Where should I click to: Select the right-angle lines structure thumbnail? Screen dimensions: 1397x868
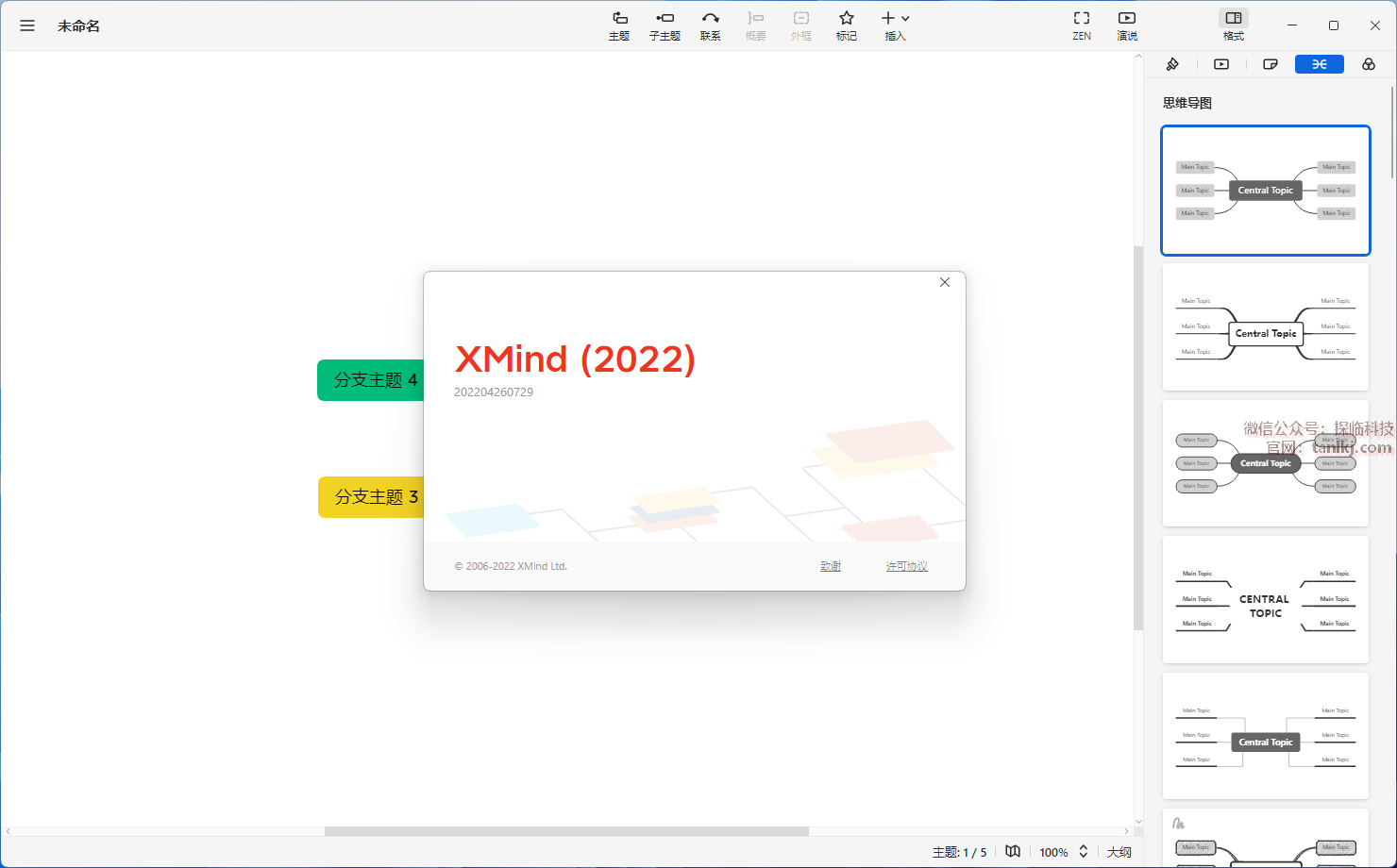[1266, 736]
